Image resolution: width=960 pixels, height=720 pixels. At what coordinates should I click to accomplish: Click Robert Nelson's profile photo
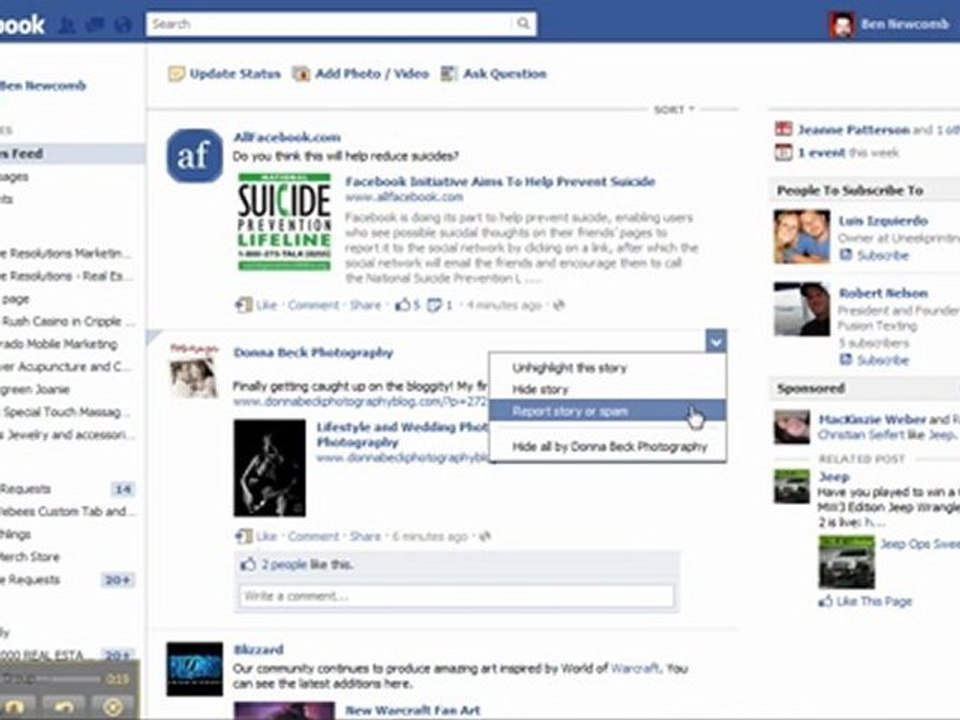click(802, 309)
